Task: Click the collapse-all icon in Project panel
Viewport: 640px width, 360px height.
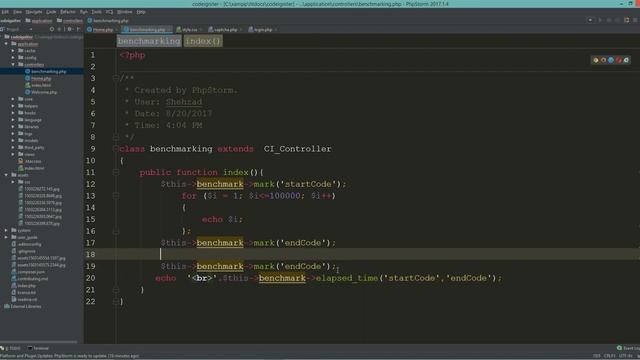Action: click(60, 29)
